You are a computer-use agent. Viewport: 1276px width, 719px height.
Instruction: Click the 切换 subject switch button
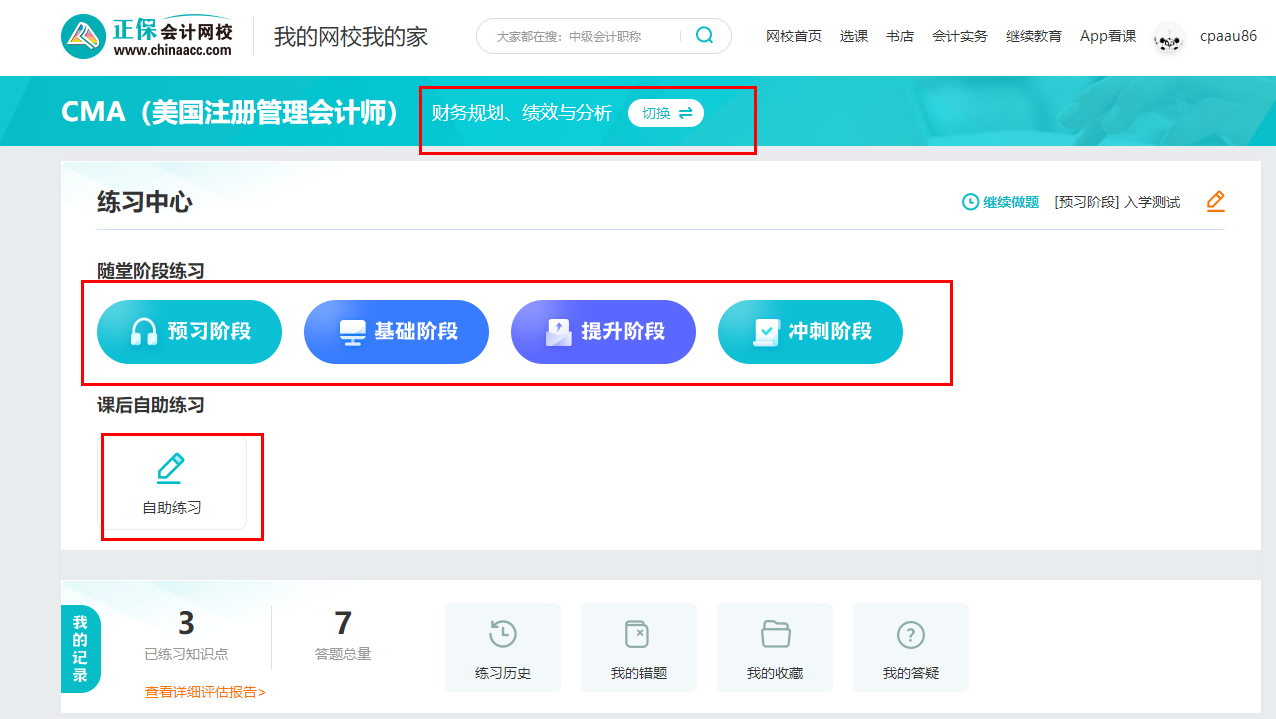666,113
